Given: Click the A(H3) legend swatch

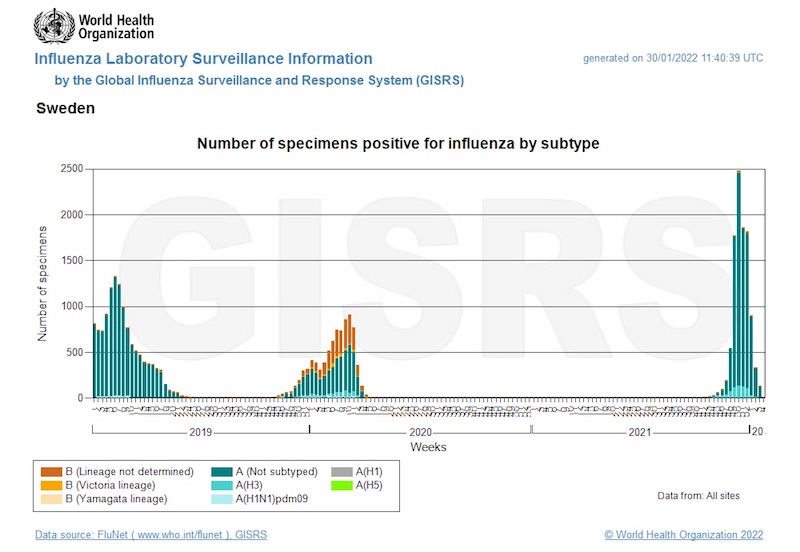Looking at the screenshot, I should [221, 485].
